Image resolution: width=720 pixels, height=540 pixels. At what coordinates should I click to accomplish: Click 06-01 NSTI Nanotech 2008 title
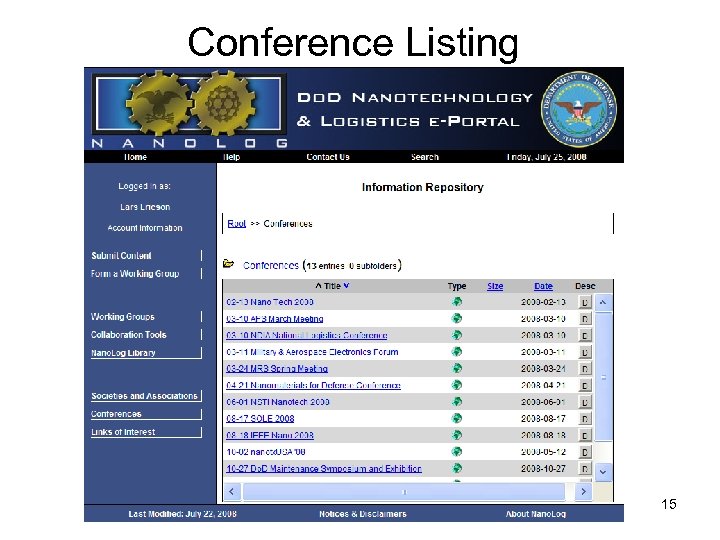click(x=278, y=402)
